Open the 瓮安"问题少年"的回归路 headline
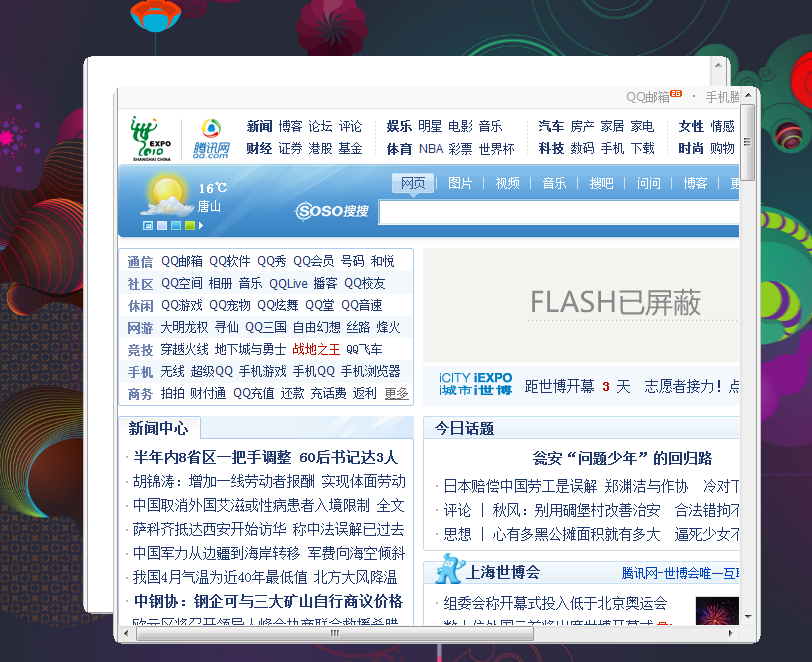Screen dimensions: 812x662 pyautogui.click(x=622, y=458)
